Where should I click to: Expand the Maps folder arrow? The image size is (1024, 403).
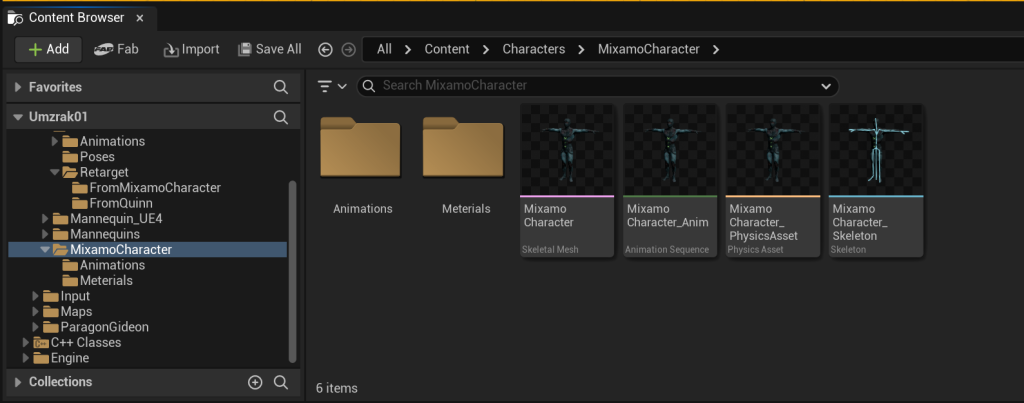[36, 312]
